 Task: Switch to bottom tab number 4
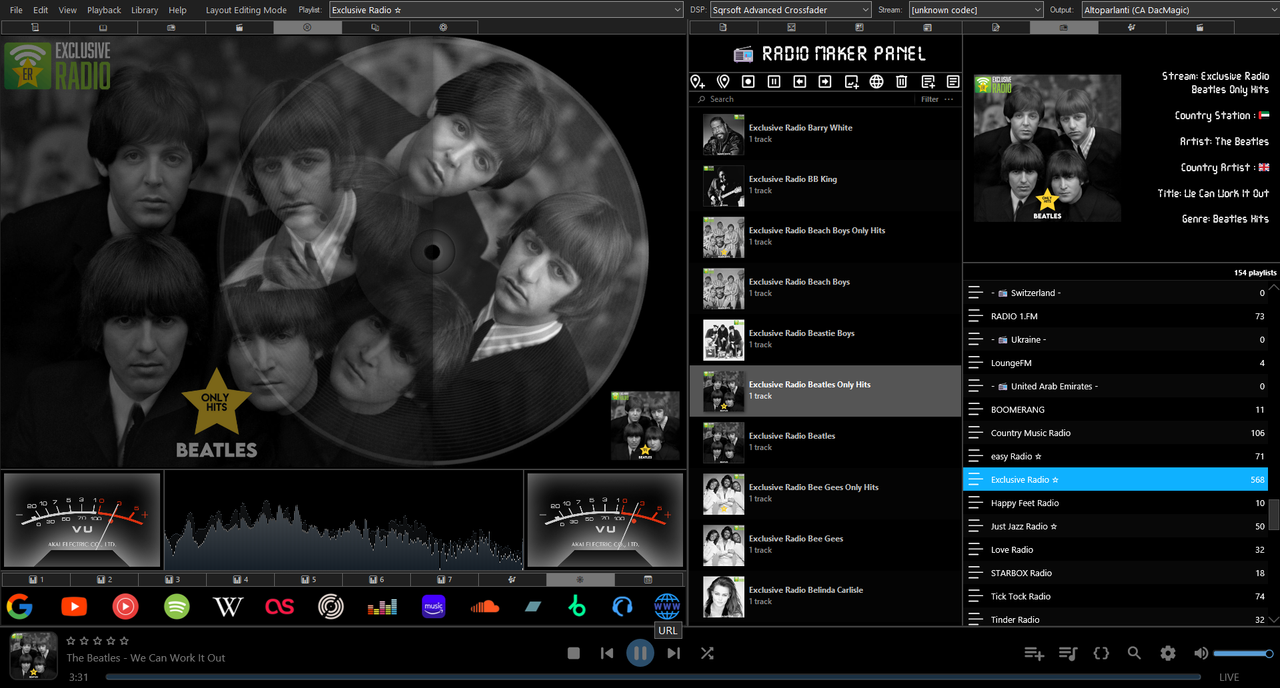239,580
